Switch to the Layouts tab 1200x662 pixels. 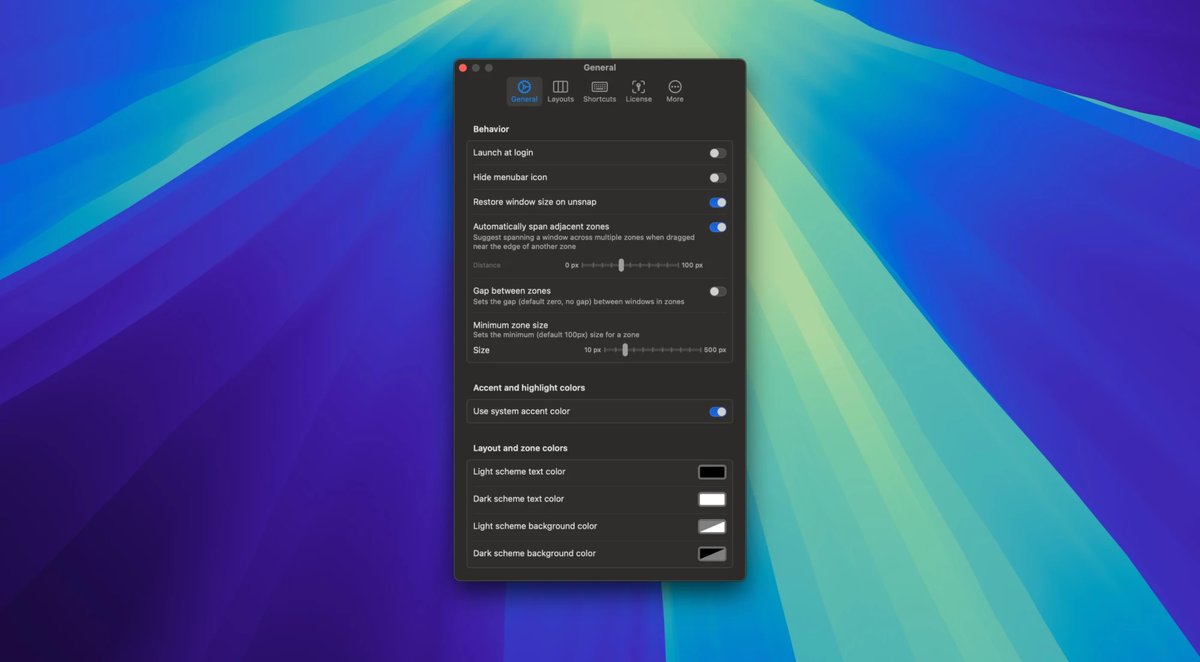click(x=560, y=91)
